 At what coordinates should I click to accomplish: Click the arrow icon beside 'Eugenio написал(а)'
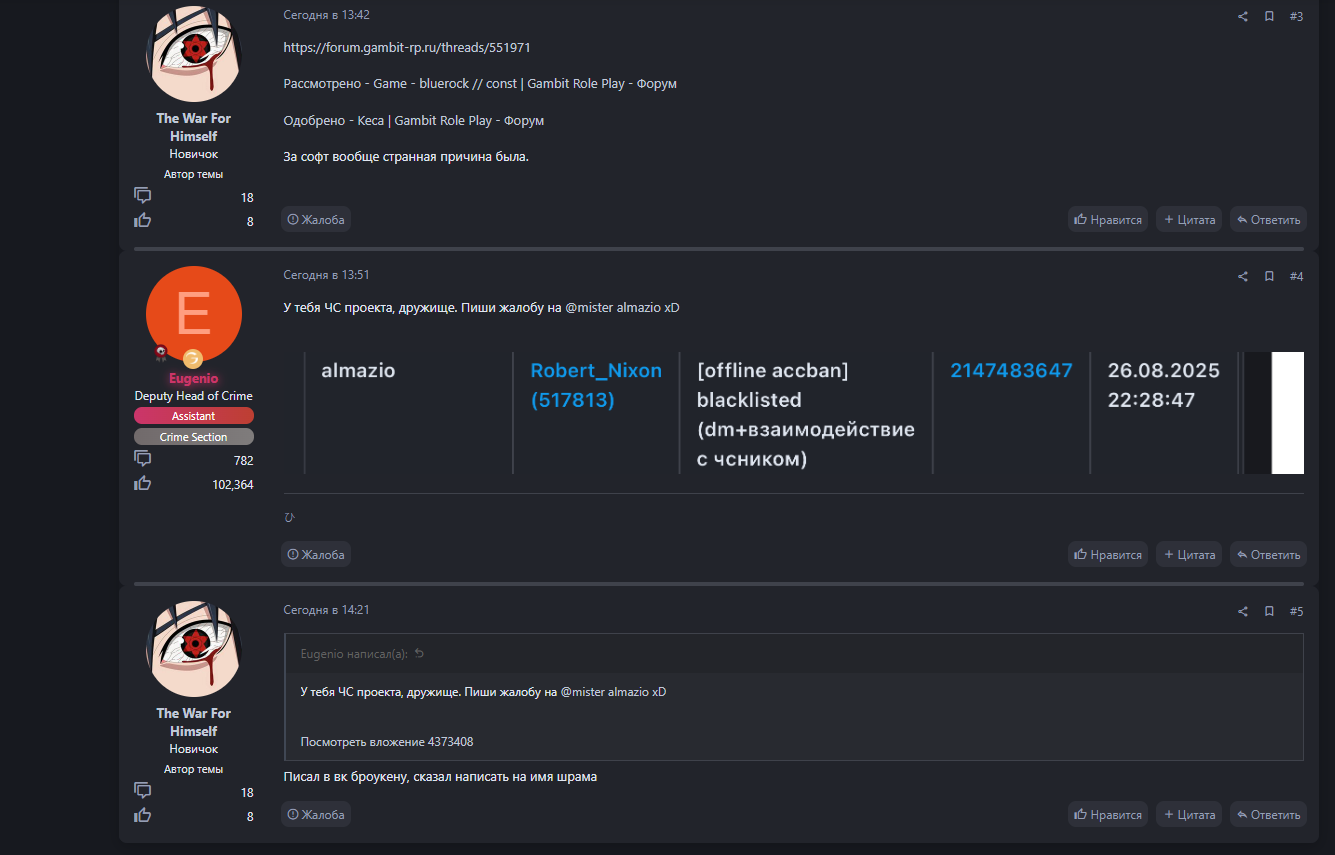click(419, 654)
